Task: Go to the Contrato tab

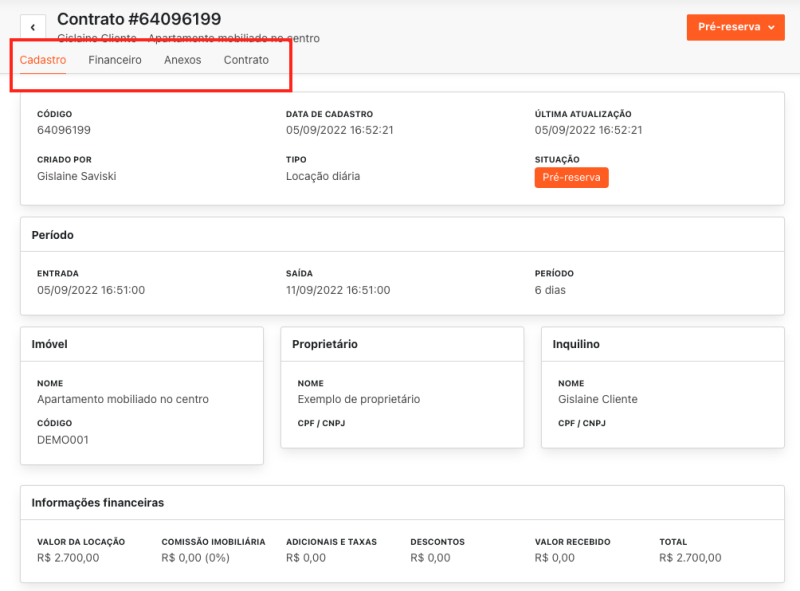Action: [x=246, y=60]
